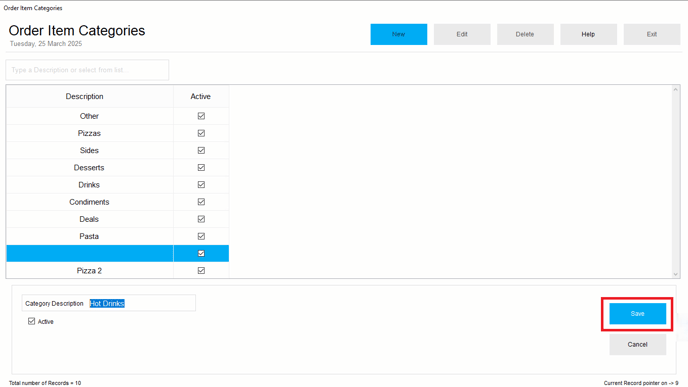
Task: Click the blue New button
Action: pos(398,34)
